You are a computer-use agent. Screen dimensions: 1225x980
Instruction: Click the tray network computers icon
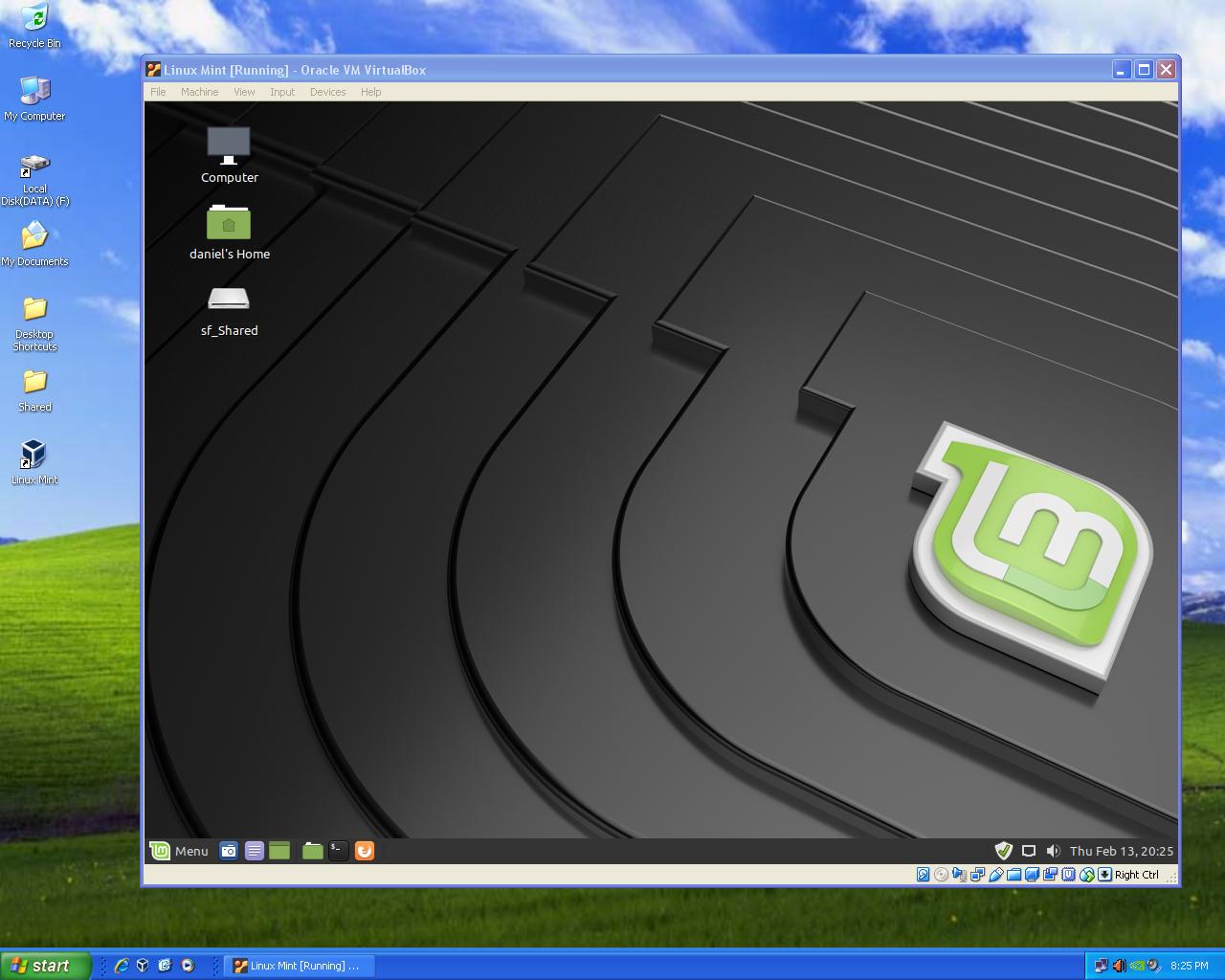coord(1101,966)
